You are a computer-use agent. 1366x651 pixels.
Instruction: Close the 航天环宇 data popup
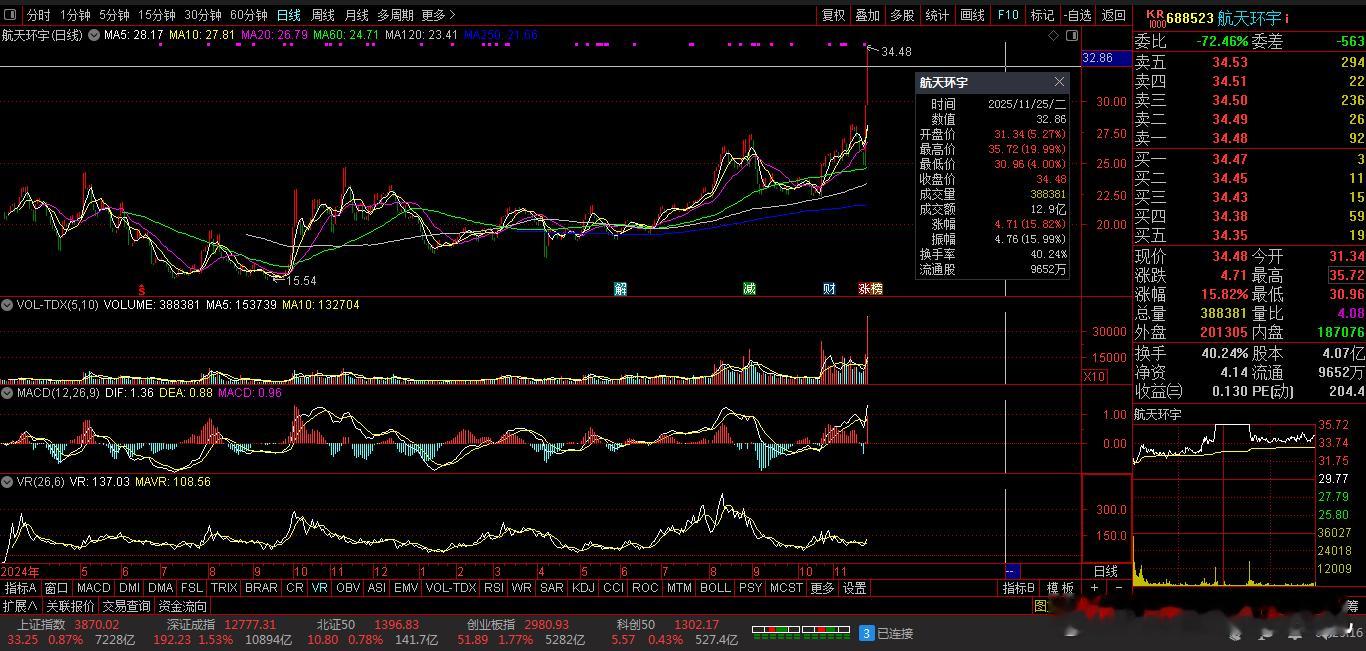coord(1059,82)
